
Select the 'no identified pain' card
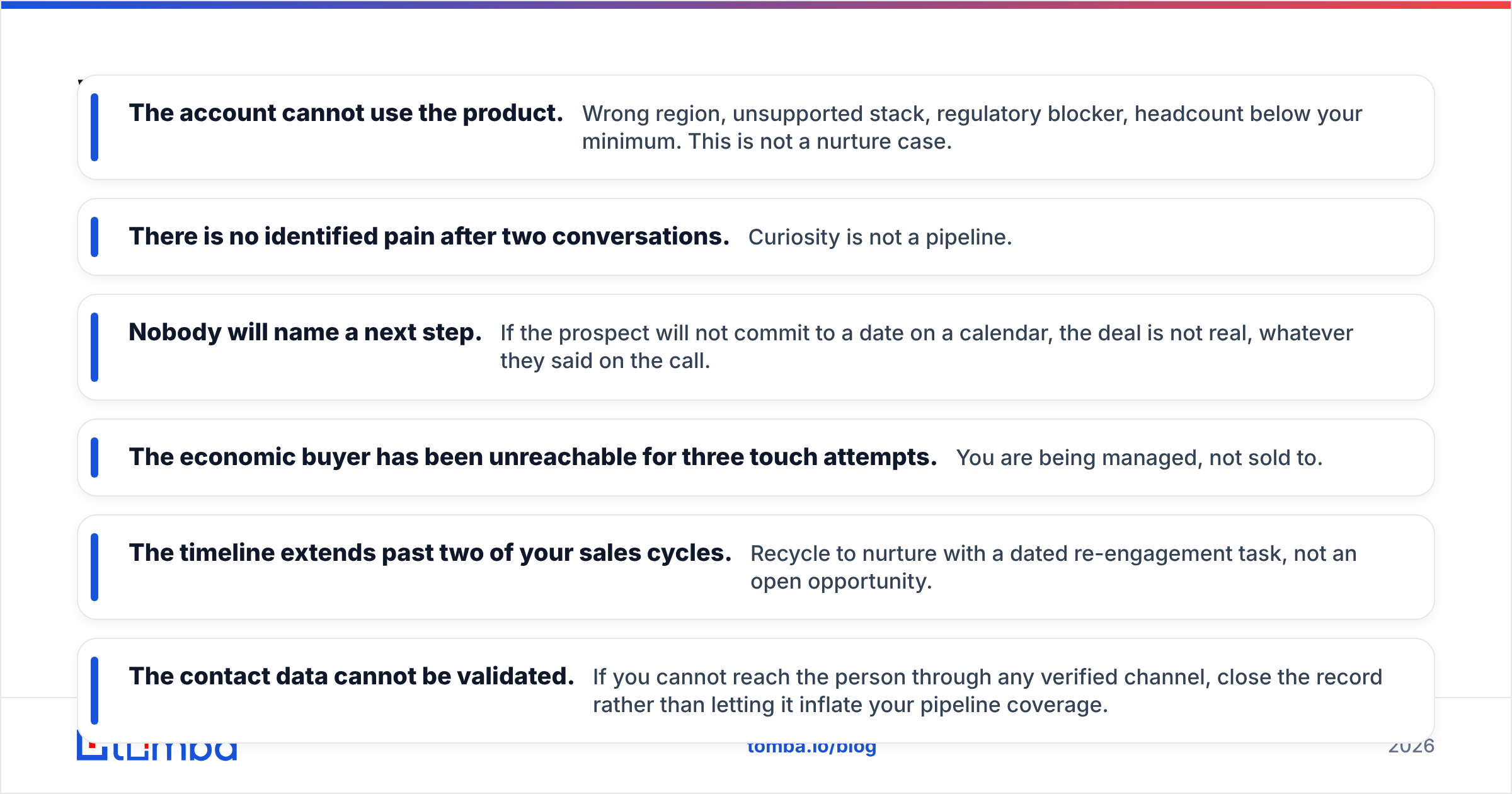pos(756,237)
